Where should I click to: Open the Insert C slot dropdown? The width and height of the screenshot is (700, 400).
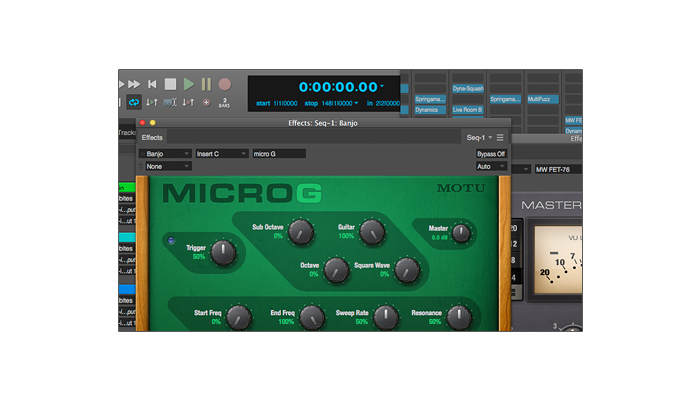[221, 154]
